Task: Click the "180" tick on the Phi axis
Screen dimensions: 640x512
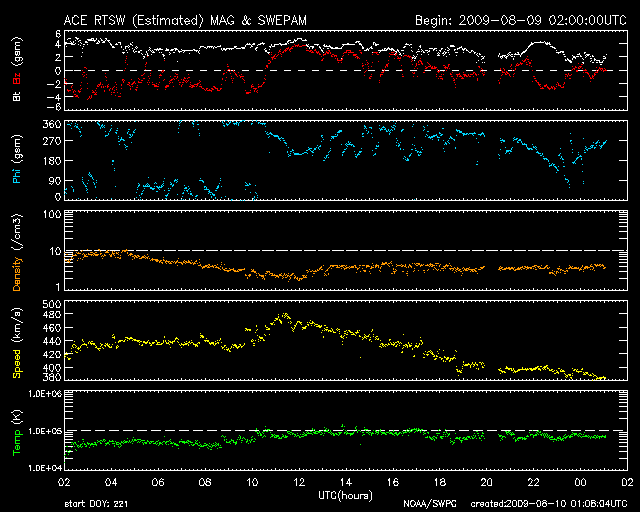Action: coord(52,161)
